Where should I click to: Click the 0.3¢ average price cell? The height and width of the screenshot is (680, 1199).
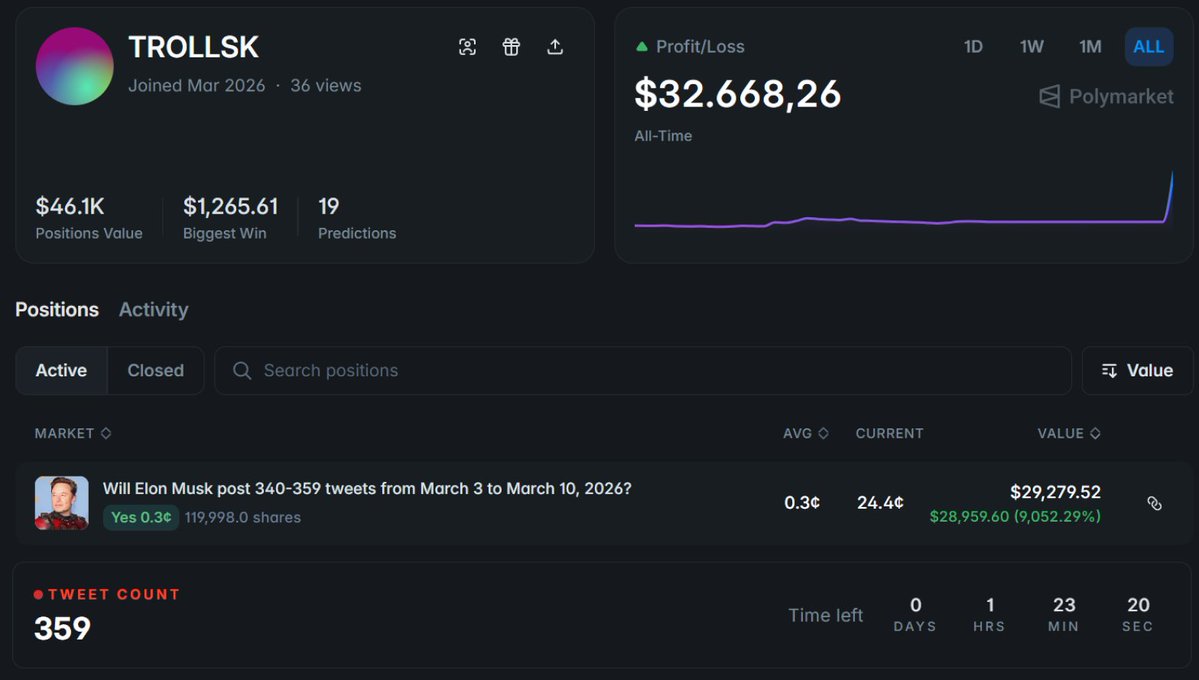tap(802, 503)
